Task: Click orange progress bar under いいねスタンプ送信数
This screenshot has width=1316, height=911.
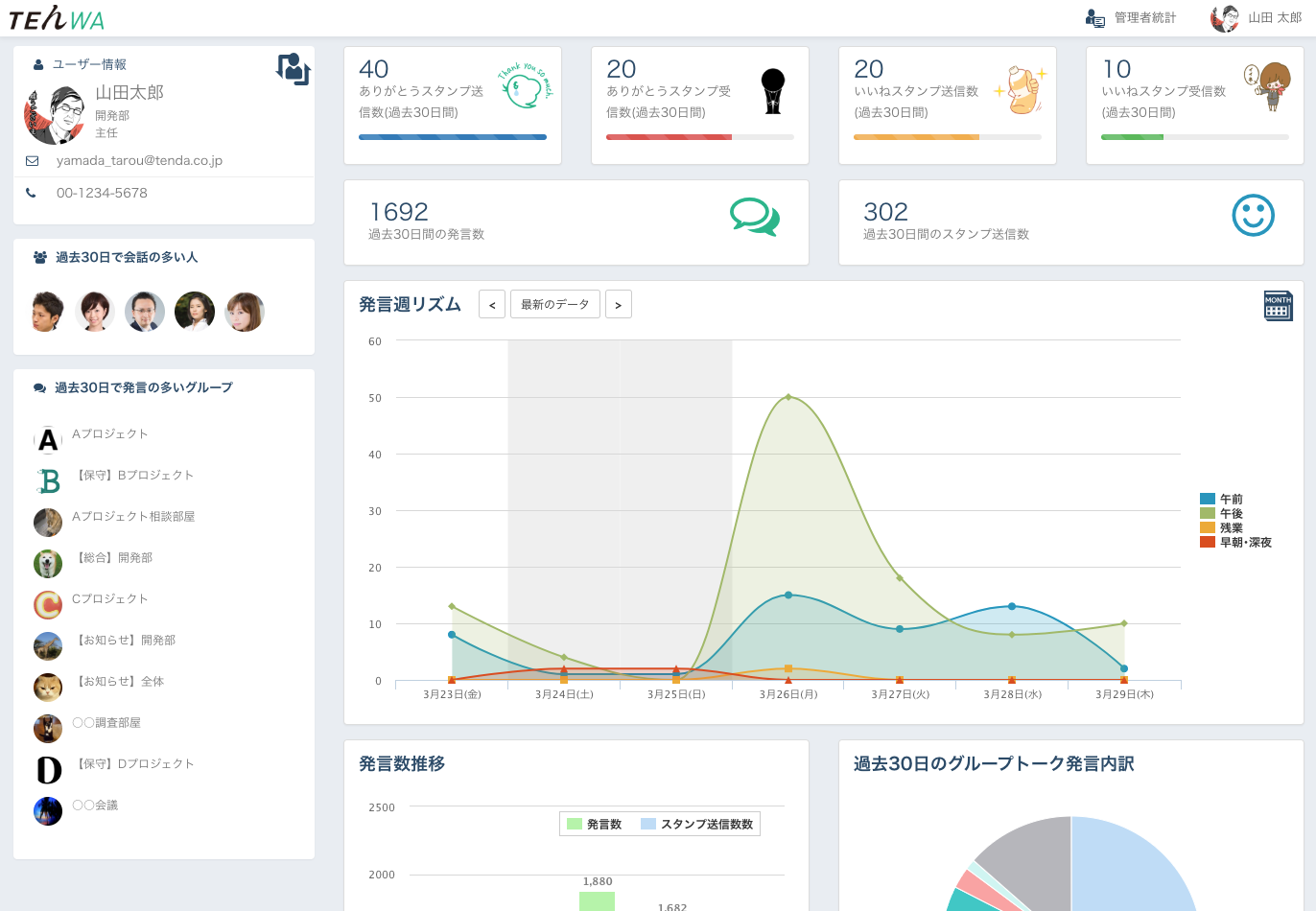Action: click(x=916, y=137)
